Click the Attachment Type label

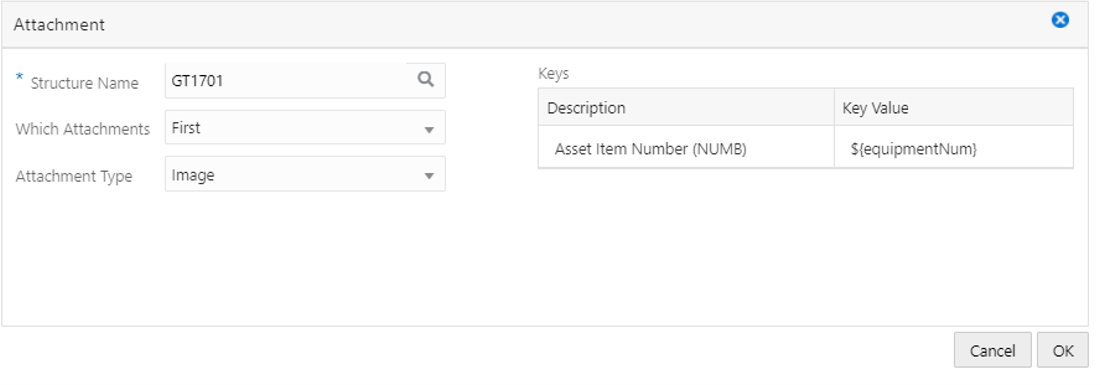(74, 176)
